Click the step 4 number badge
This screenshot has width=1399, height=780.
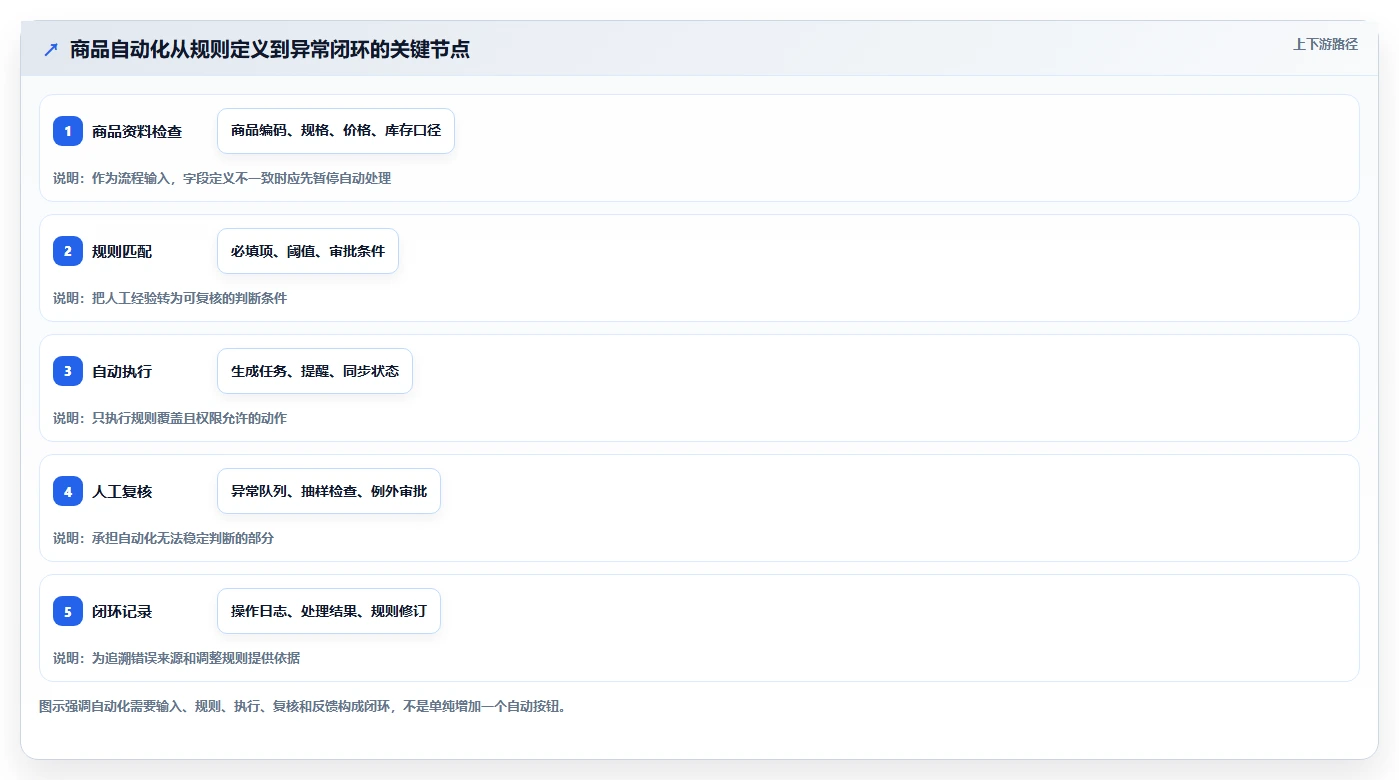(68, 491)
